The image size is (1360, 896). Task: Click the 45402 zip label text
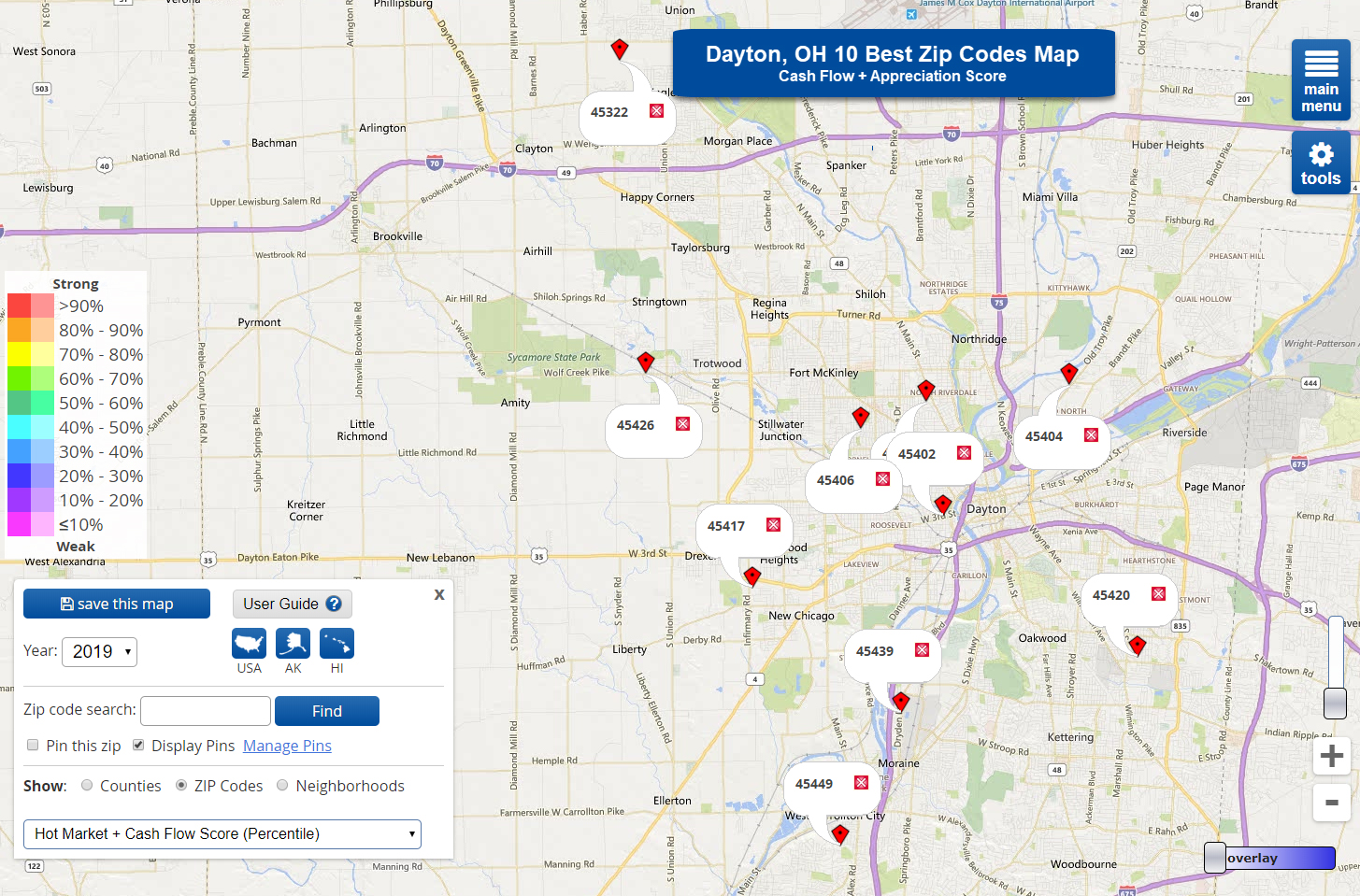point(917,454)
